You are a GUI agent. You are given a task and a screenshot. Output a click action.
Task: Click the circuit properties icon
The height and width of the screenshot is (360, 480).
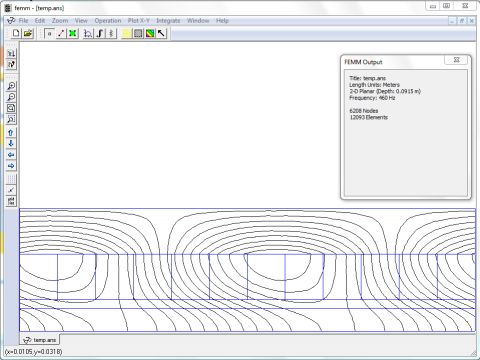(112, 33)
